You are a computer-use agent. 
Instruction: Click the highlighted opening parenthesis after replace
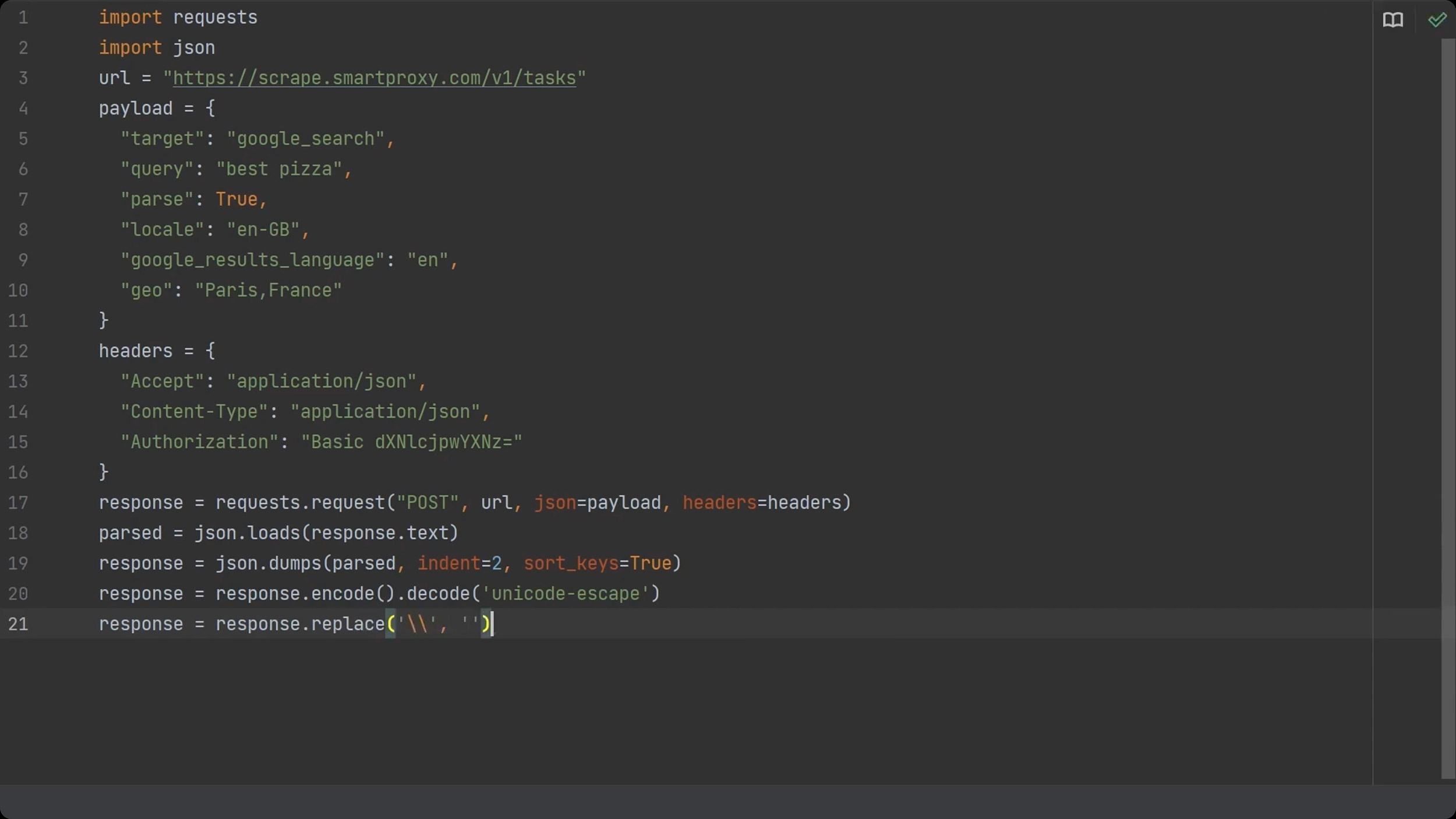pos(391,624)
